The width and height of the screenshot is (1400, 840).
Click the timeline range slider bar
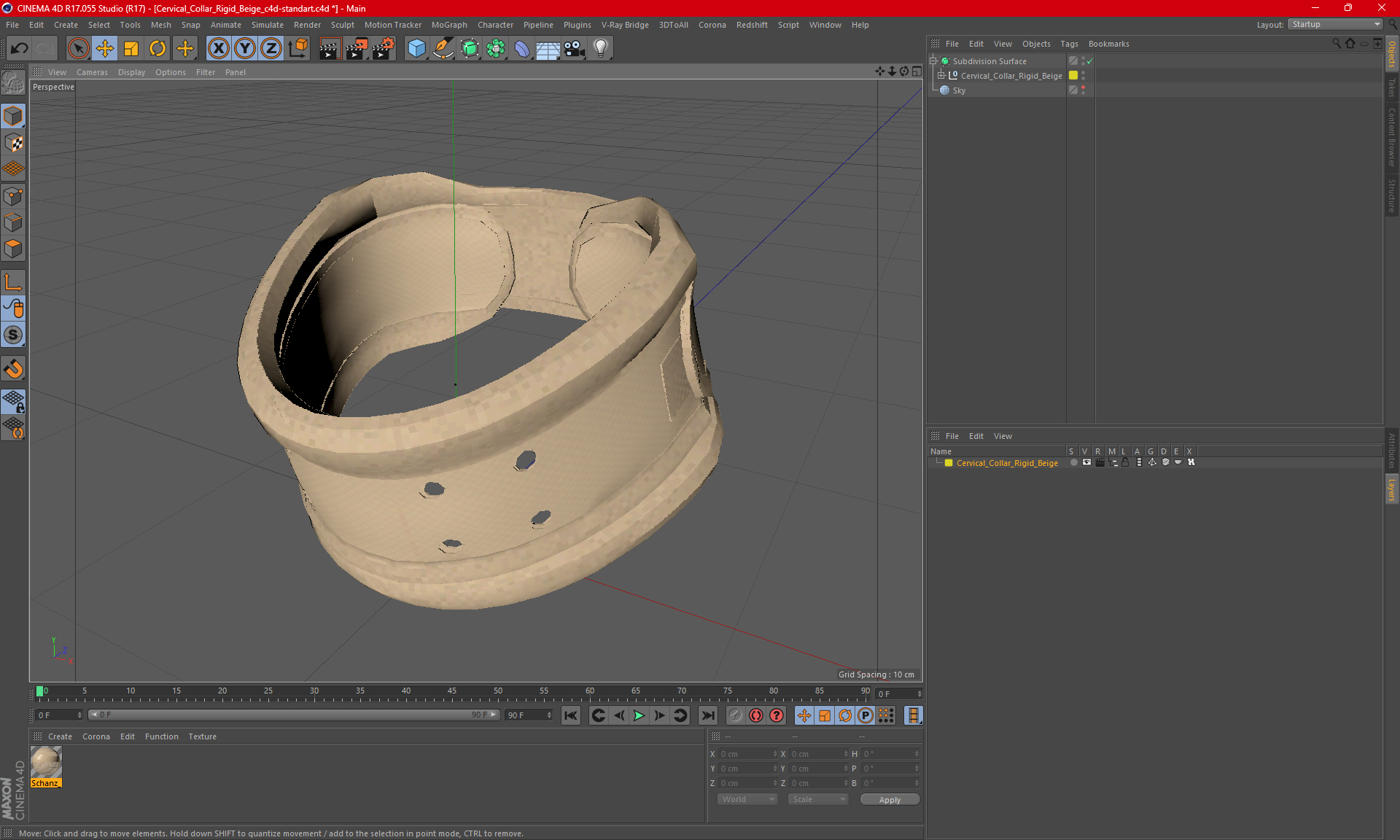point(293,715)
